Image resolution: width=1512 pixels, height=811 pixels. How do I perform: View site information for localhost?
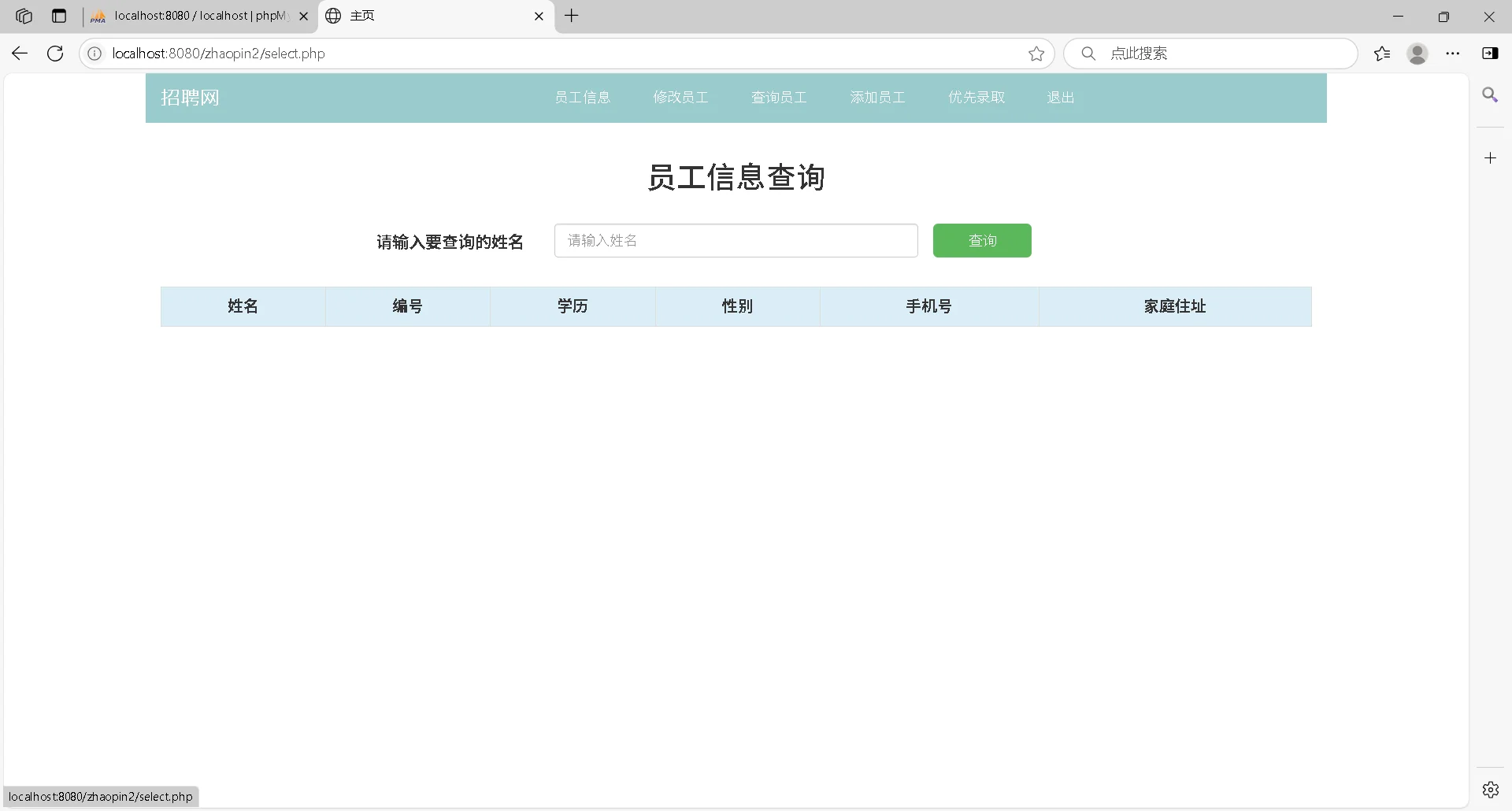[x=94, y=53]
